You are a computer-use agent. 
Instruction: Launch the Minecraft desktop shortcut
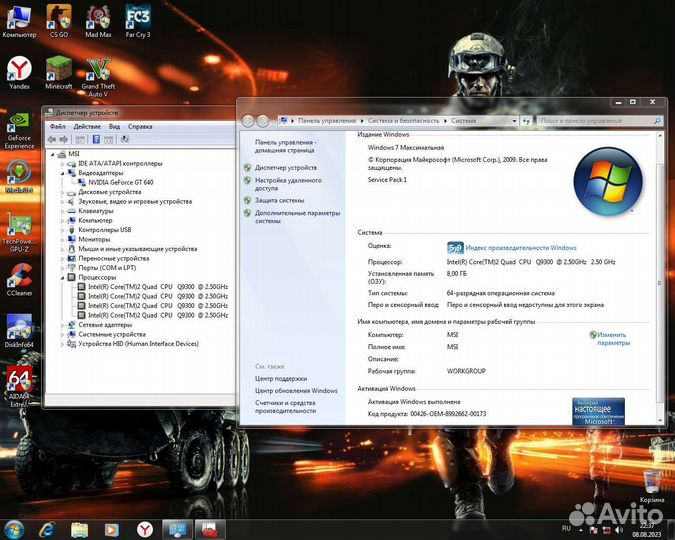point(59,72)
